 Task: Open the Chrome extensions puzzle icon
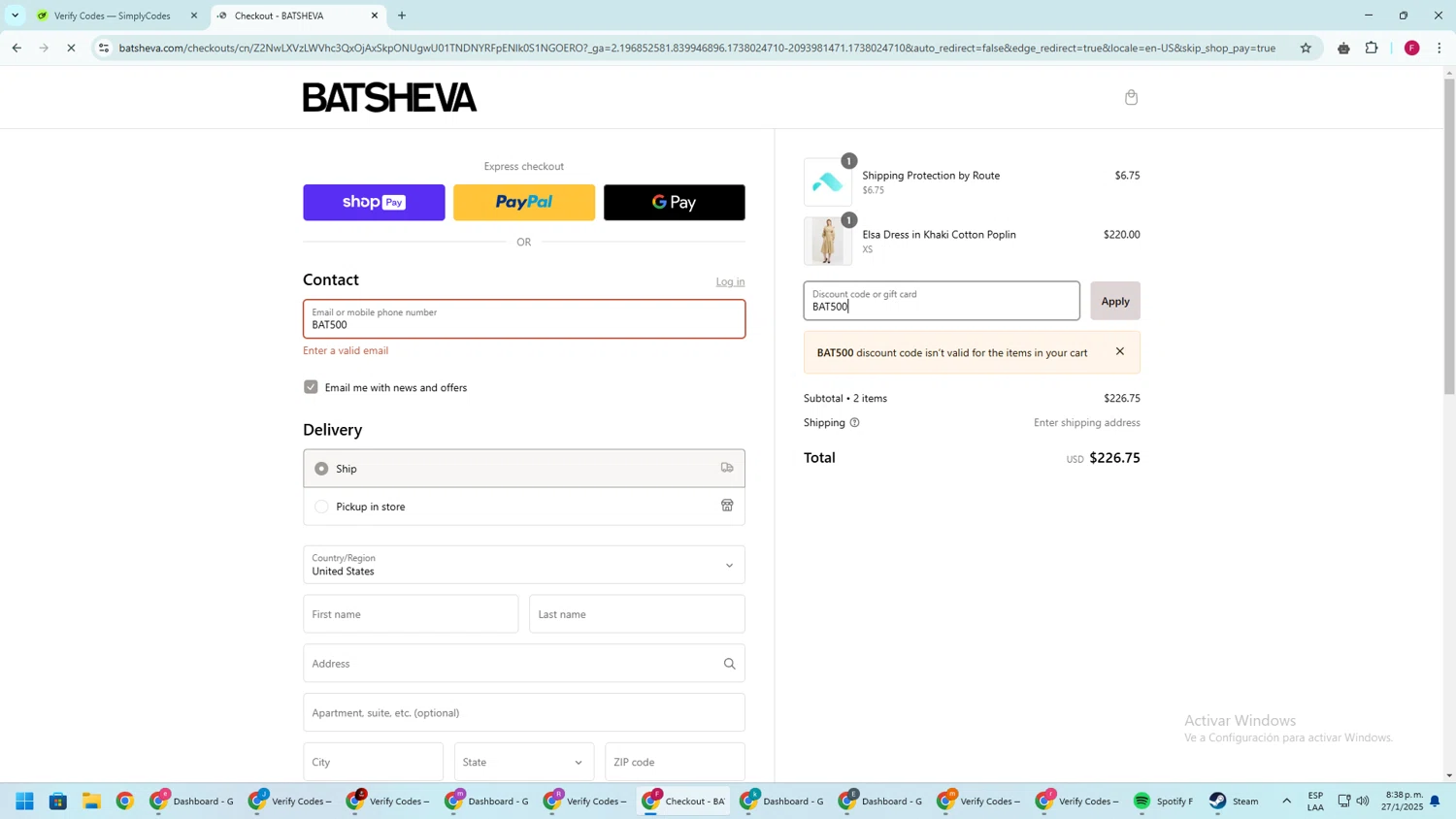tap(1372, 48)
